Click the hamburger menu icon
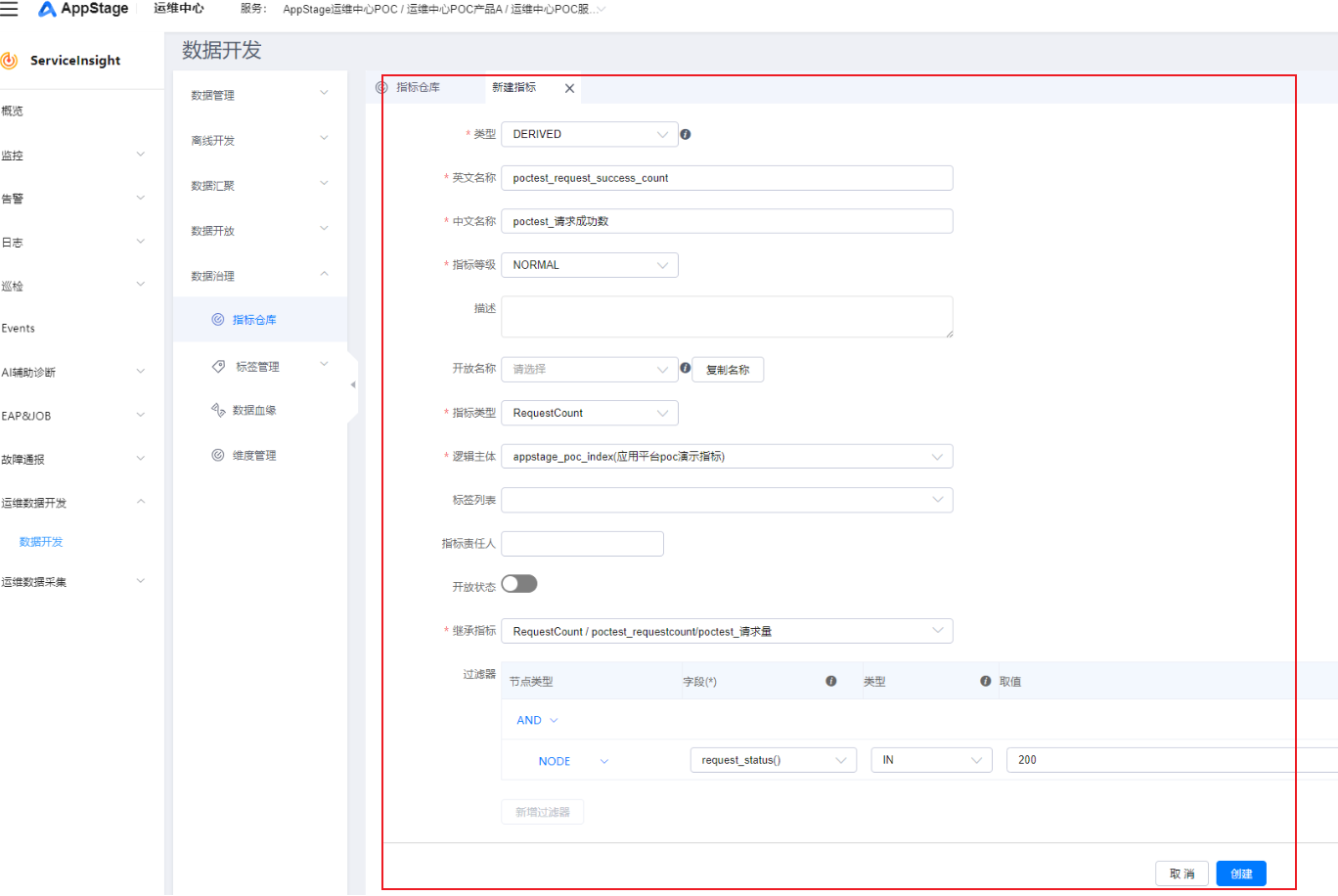 pyautogui.click(x=10, y=9)
